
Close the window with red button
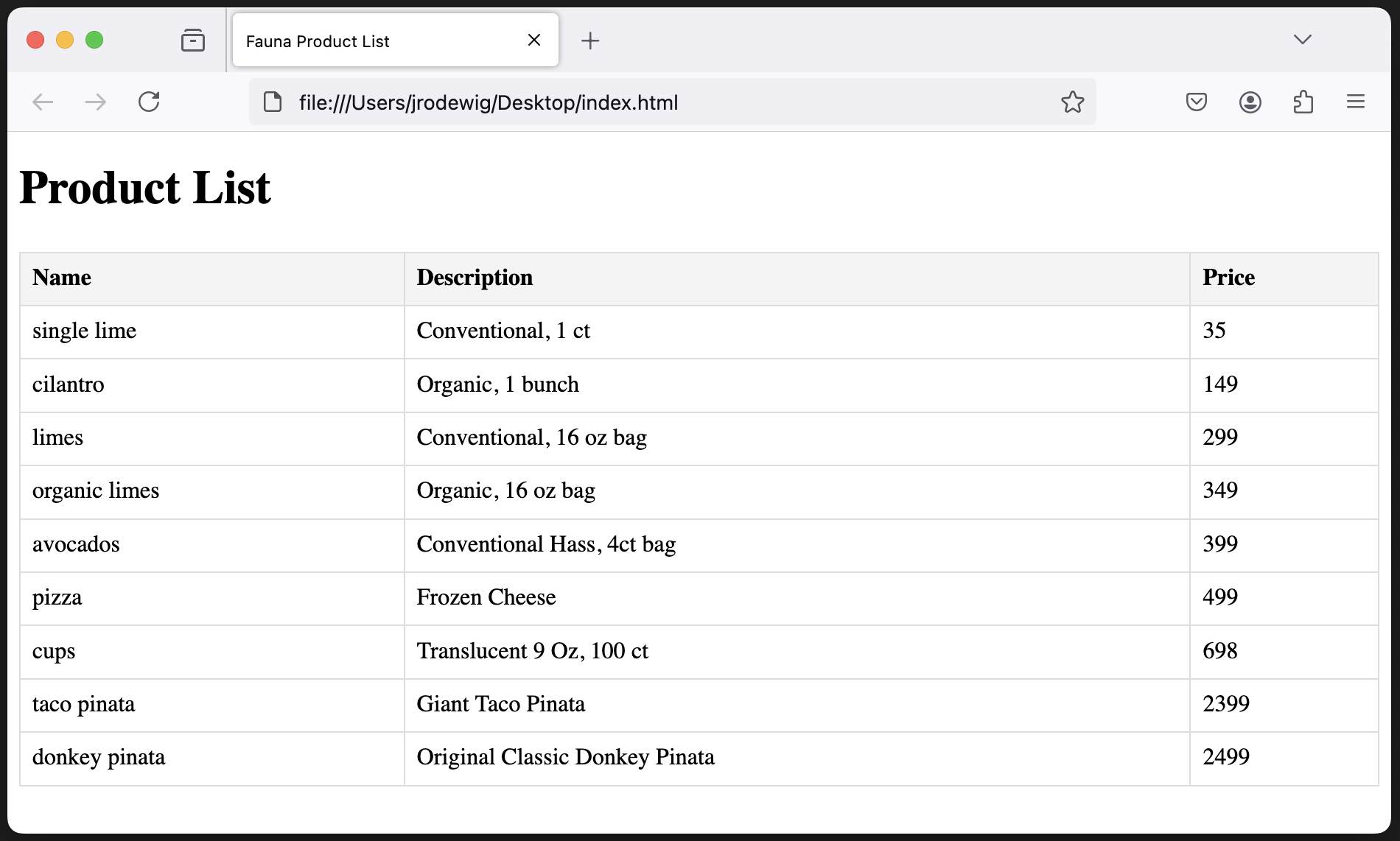click(35, 40)
